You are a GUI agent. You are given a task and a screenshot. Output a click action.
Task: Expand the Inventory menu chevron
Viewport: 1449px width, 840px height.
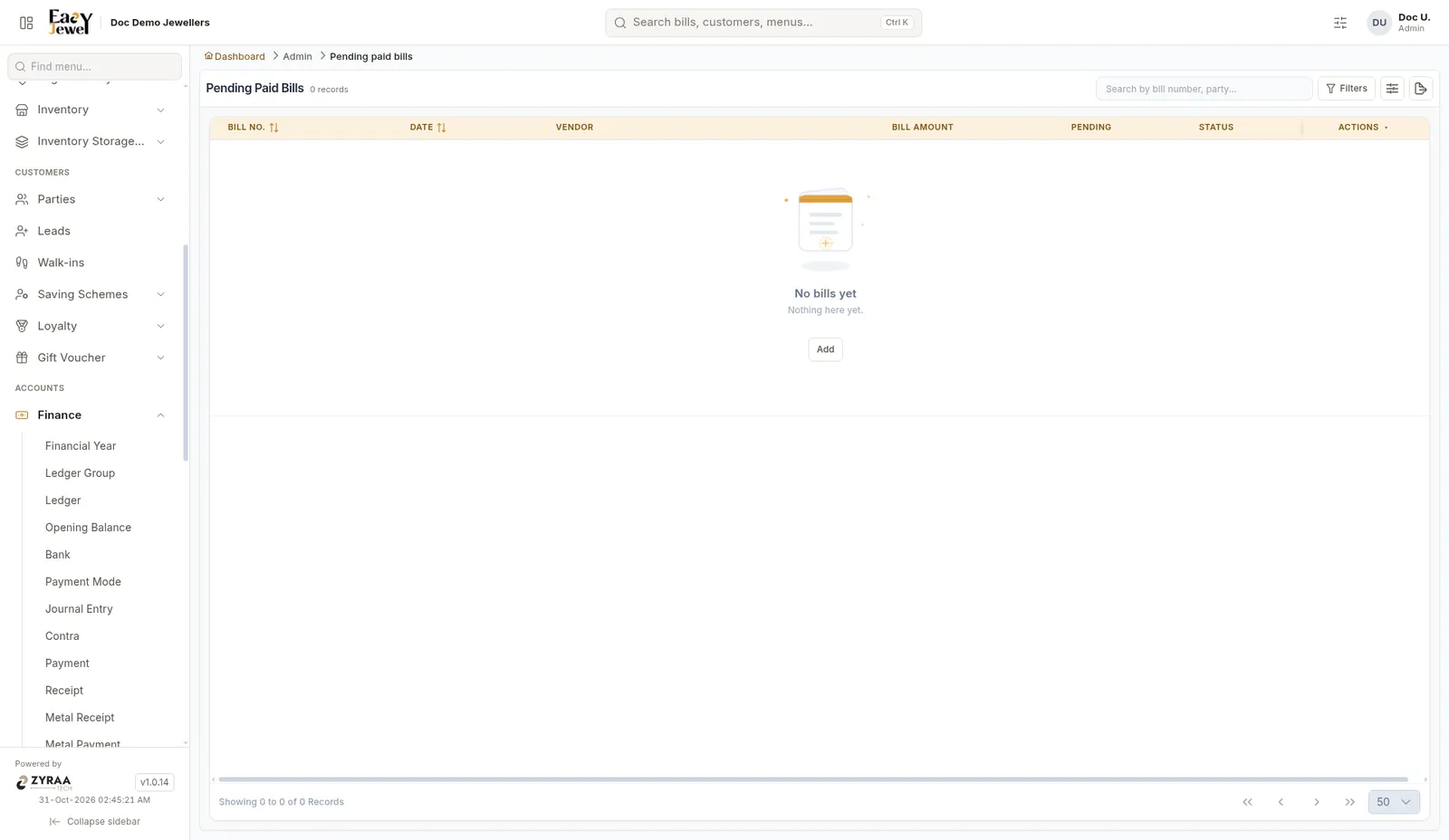160,110
